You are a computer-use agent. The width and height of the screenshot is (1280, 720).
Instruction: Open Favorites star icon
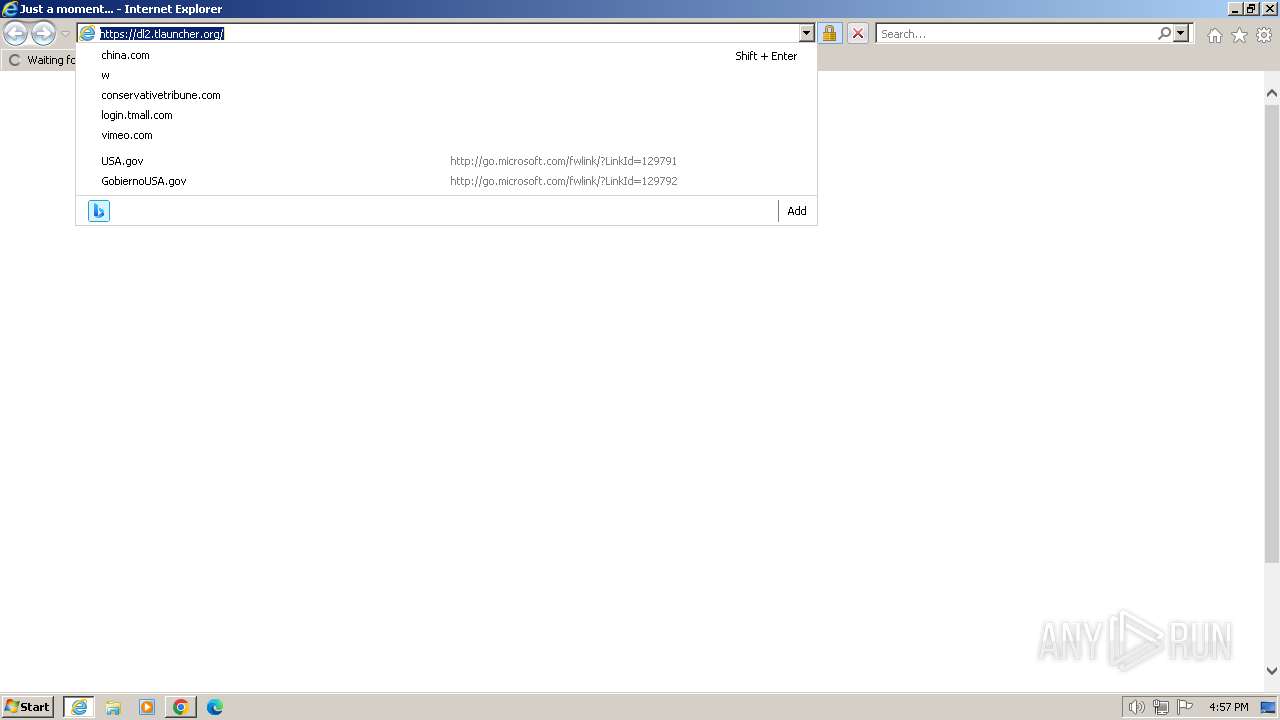pos(1239,35)
